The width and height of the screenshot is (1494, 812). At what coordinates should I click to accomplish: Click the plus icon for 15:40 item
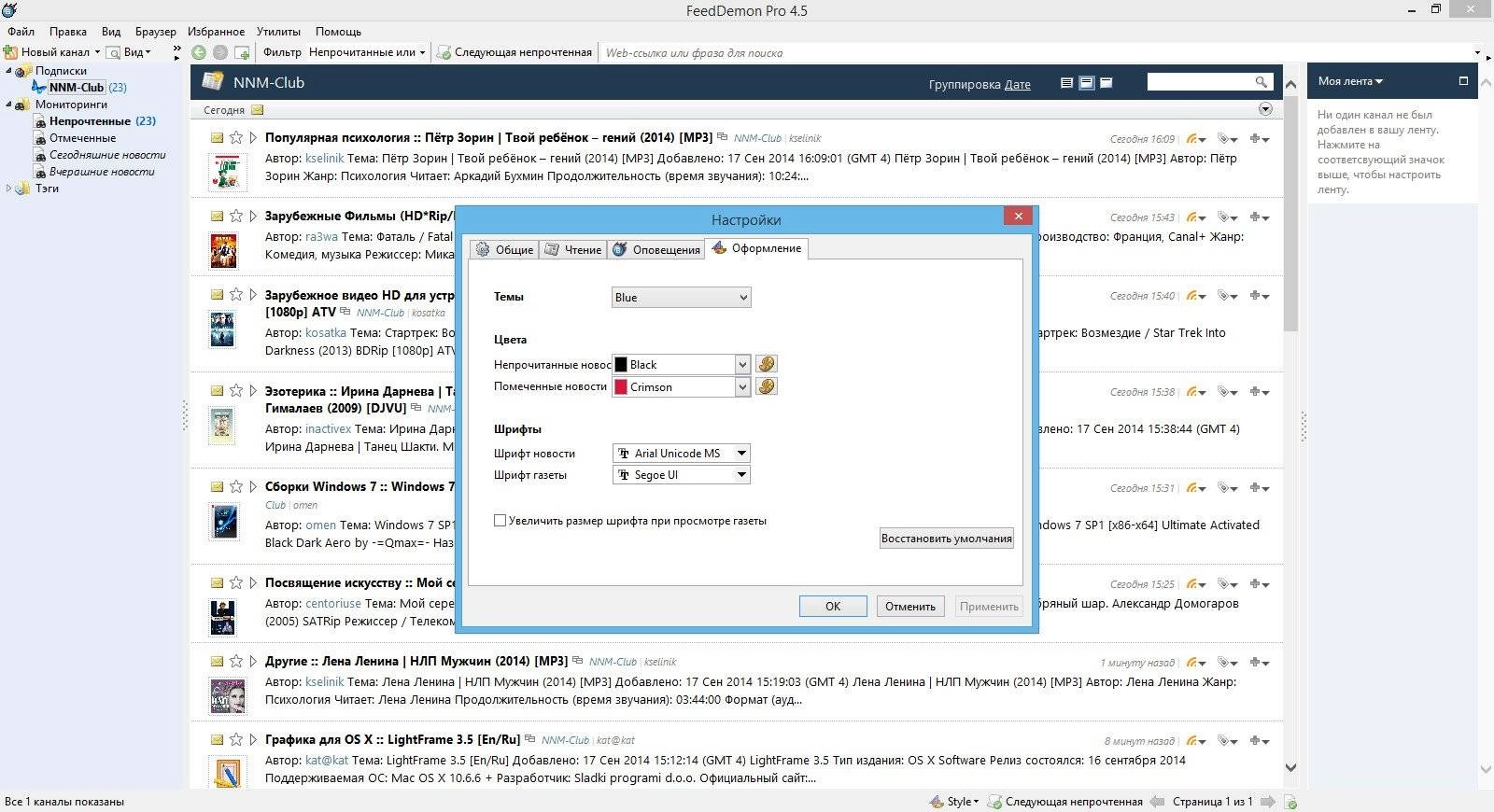pyautogui.click(x=1259, y=295)
